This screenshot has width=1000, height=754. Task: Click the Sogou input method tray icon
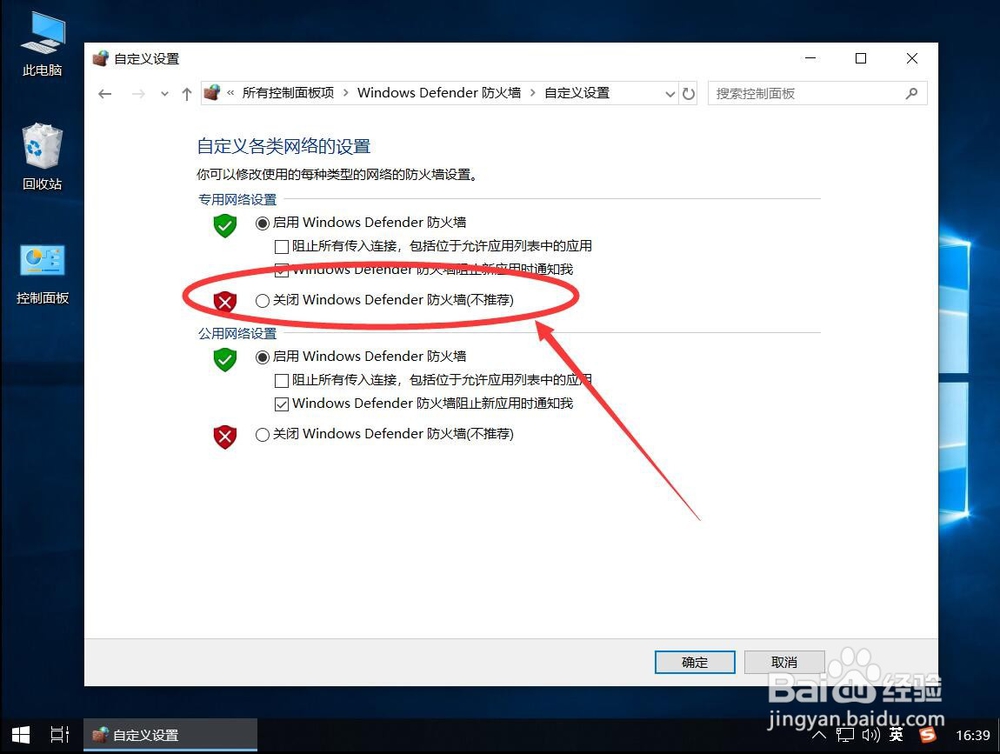pyautogui.click(x=928, y=736)
